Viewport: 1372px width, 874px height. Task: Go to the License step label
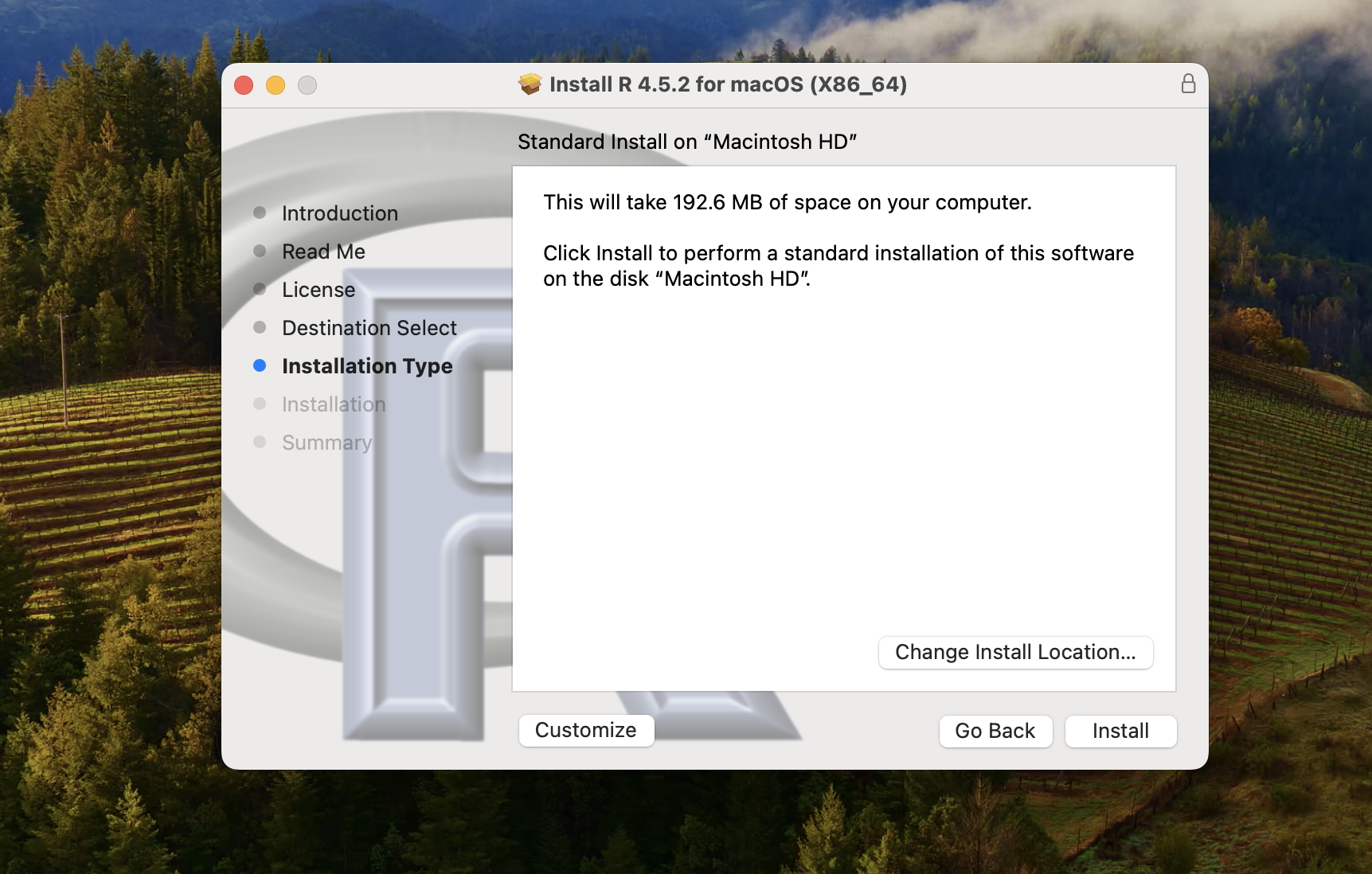[x=319, y=290]
